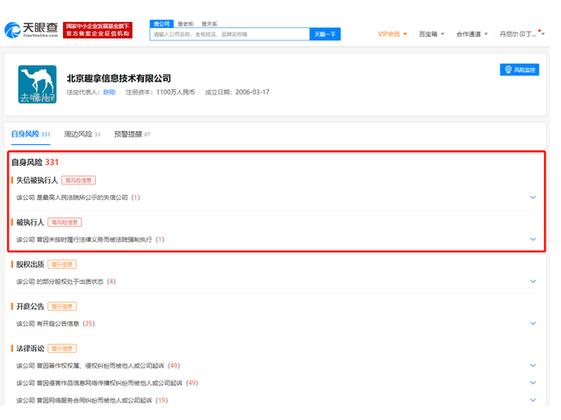The height and width of the screenshot is (420, 561).
Task: Click the 失信被执行人 section heading
Action: (36, 180)
